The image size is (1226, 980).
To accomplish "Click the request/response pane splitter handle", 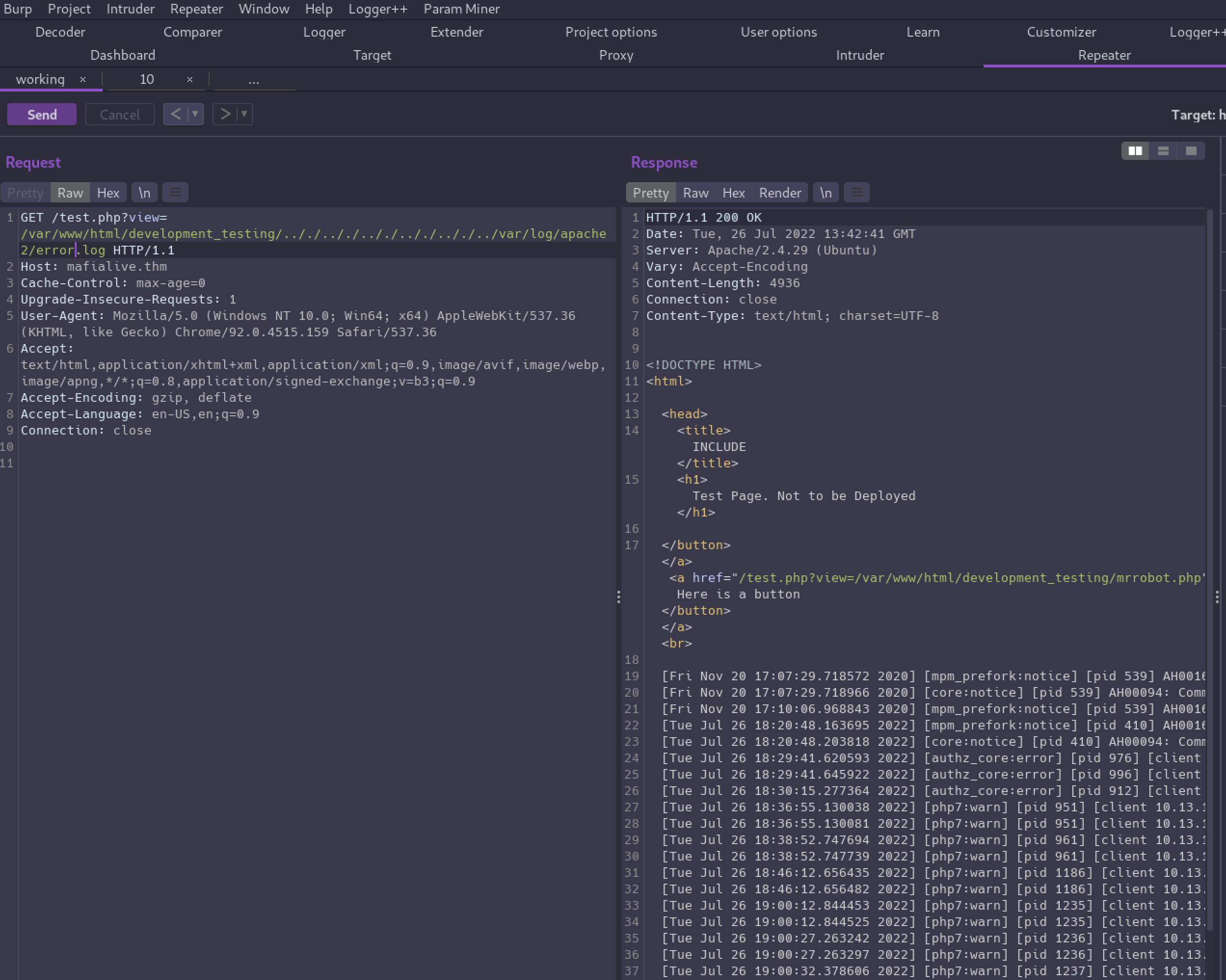I will point(618,596).
